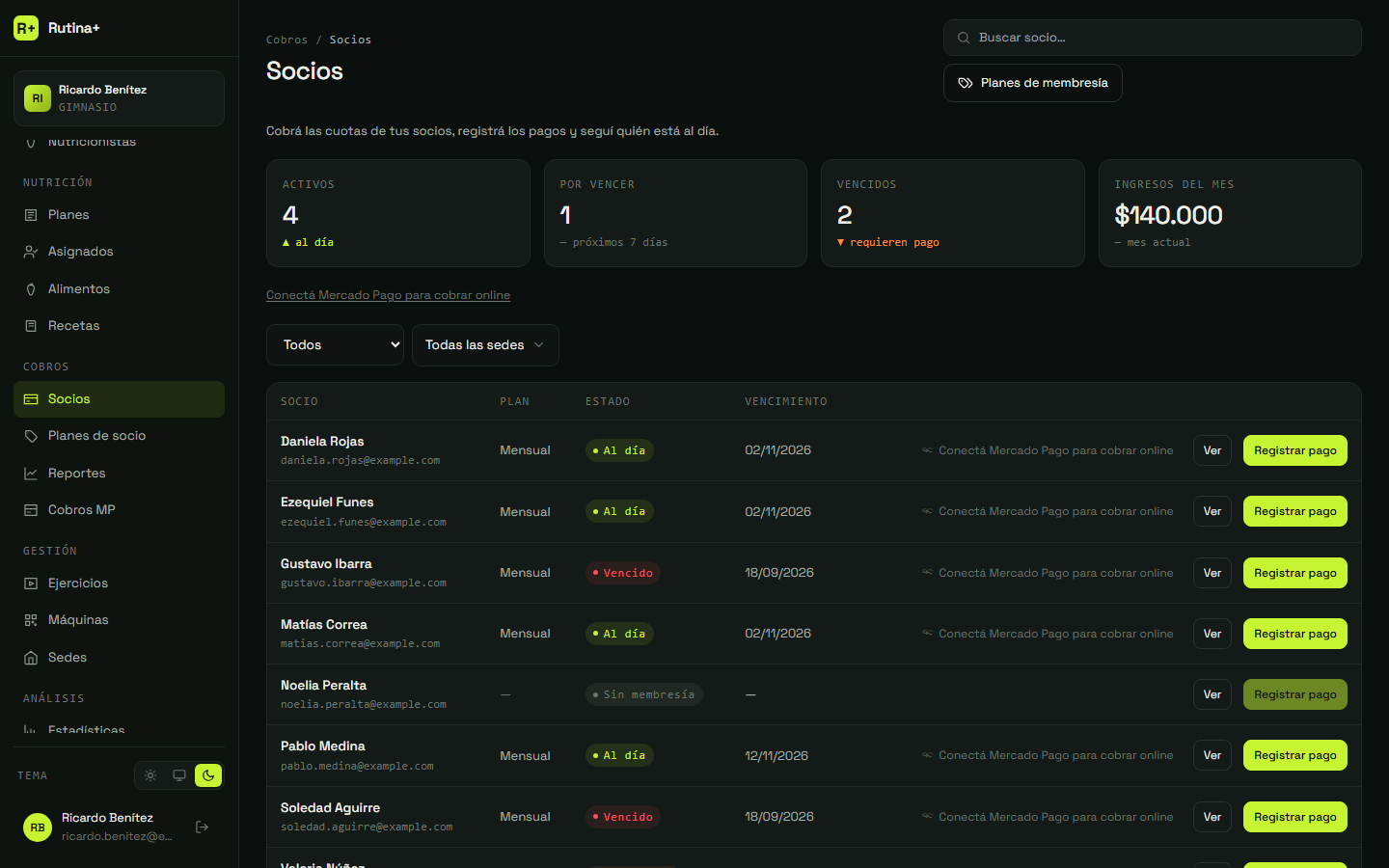Click the search magnifier icon
Viewport: 1389px width, 868px height.
(x=964, y=38)
